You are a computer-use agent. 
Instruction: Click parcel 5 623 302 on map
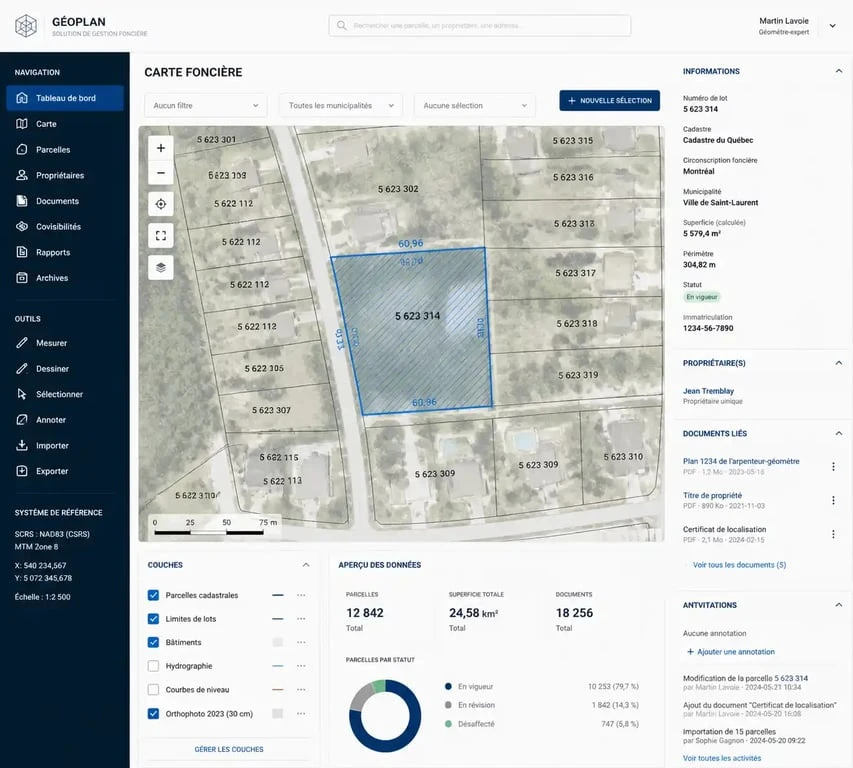pyautogui.click(x=398, y=189)
